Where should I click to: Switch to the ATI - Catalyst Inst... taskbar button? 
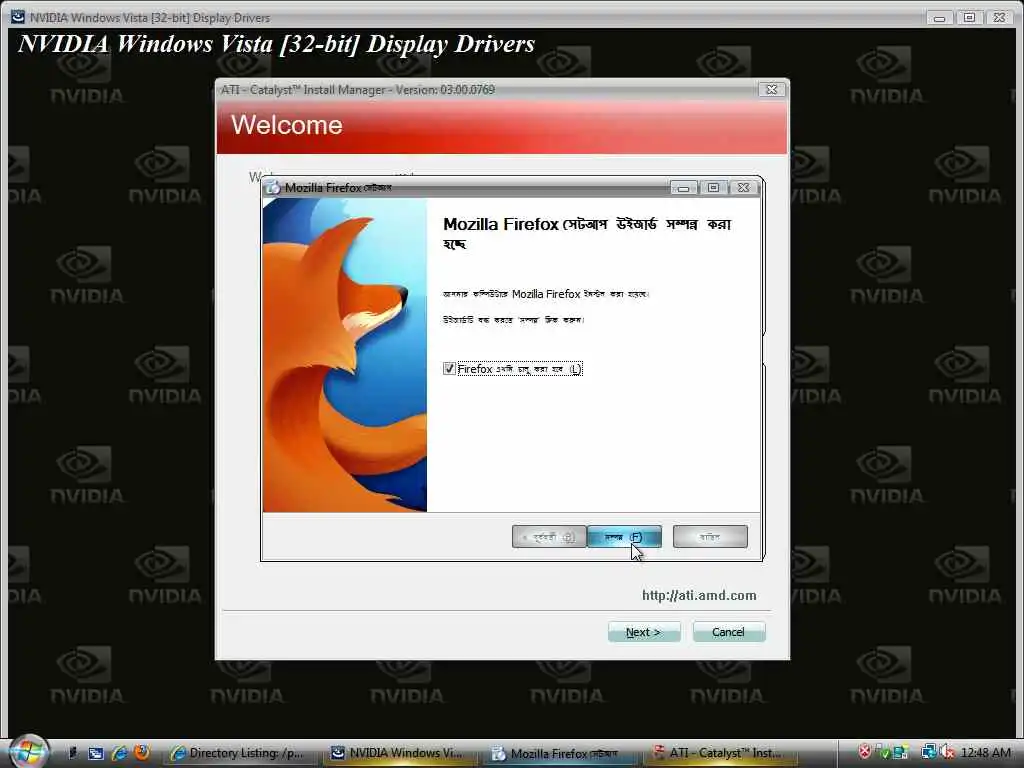point(718,753)
